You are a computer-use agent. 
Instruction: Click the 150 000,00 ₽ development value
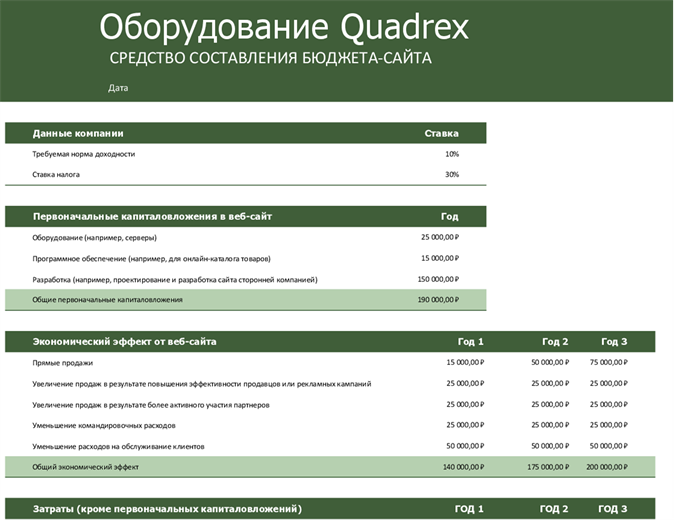[x=438, y=279]
